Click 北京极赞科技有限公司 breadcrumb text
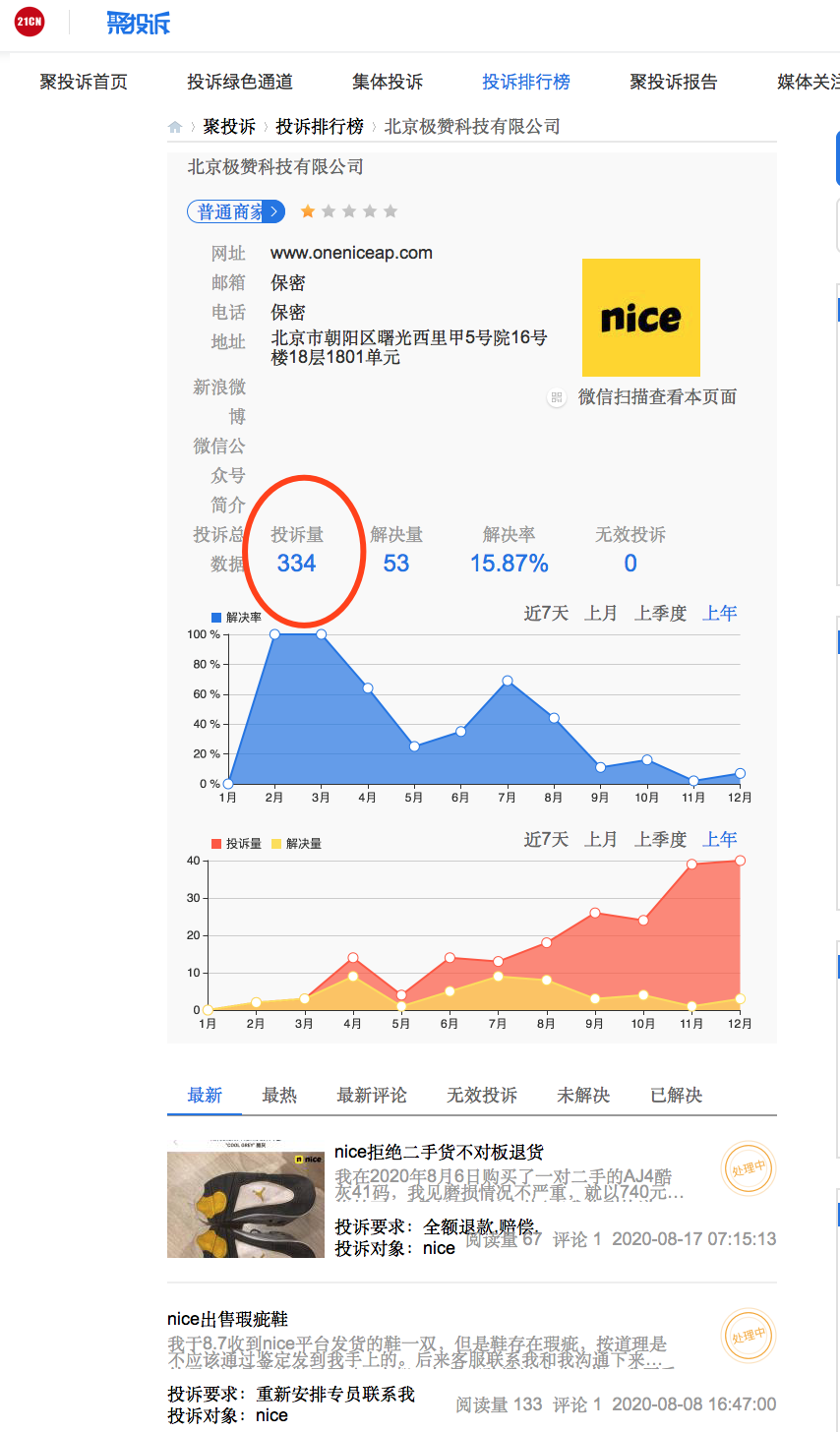Image resolution: width=840 pixels, height=1432 pixels. click(472, 127)
